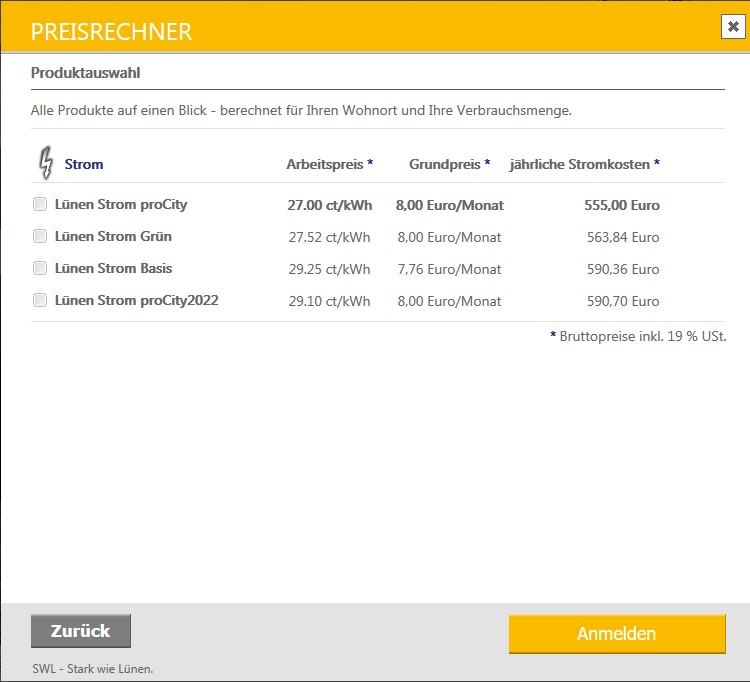
Task: Click the lightning bolt Strom icon
Action: click(46, 163)
